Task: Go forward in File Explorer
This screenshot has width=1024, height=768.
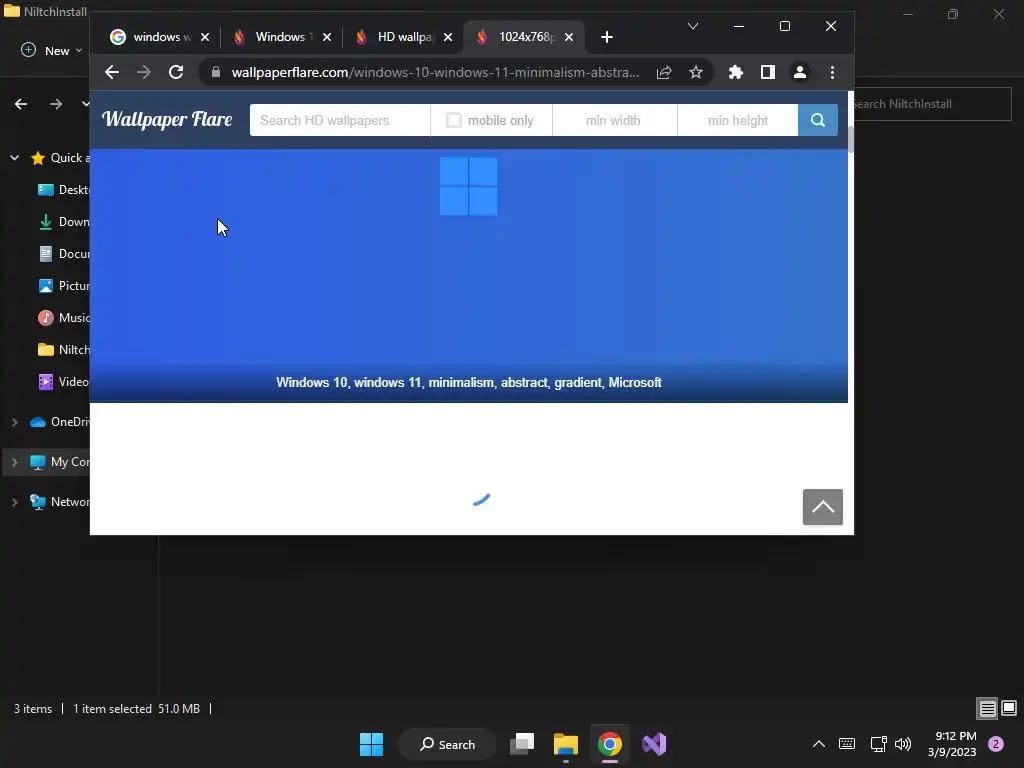Action: tap(56, 104)
